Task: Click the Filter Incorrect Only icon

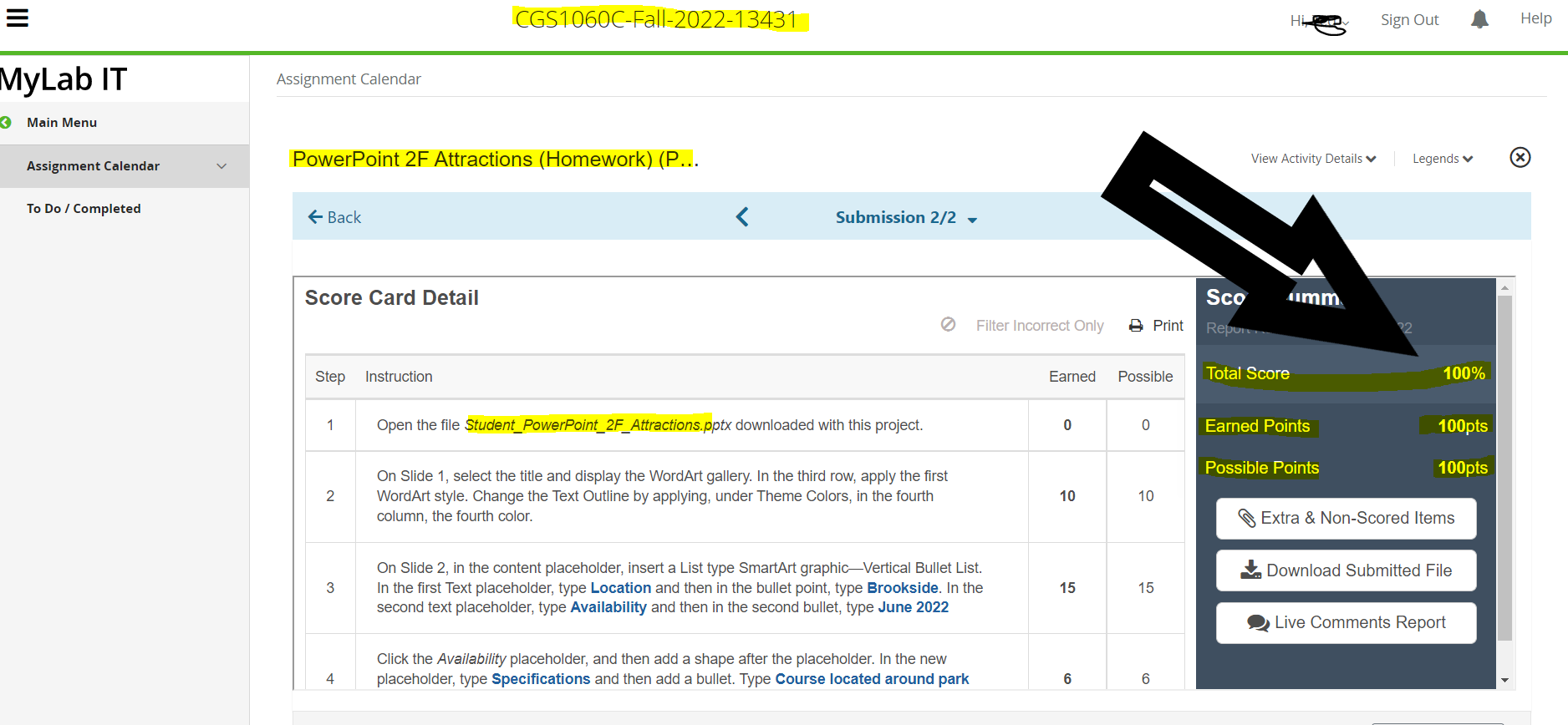Action: 948,324
